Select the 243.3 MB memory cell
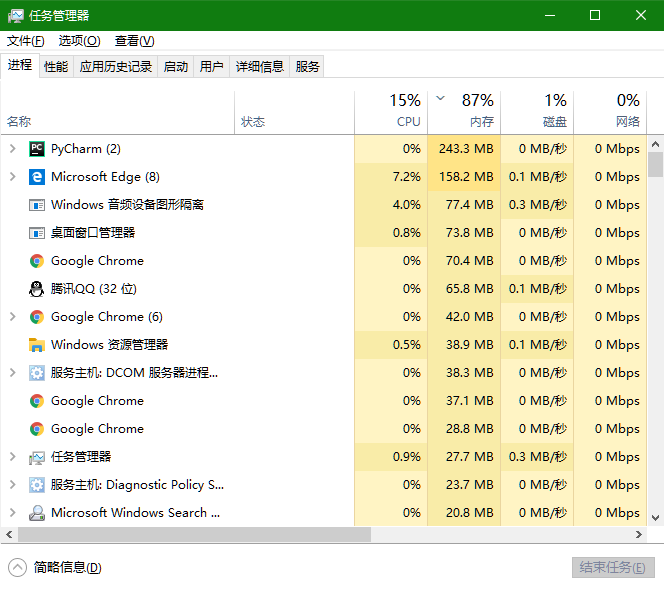The height and width of the screenshot is (592, 664). tap(464, 149)
